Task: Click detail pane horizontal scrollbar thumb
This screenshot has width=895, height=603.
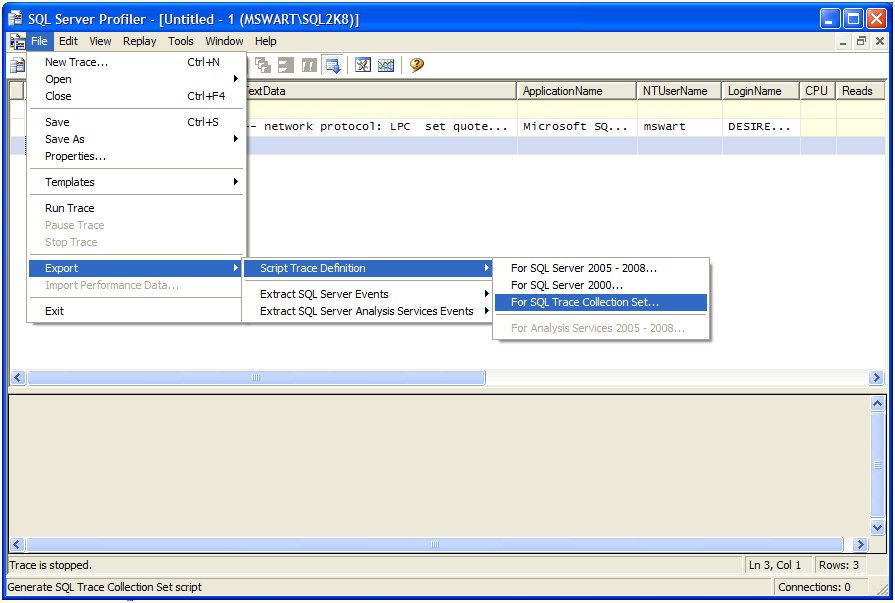Action: [x=435, y=544]
